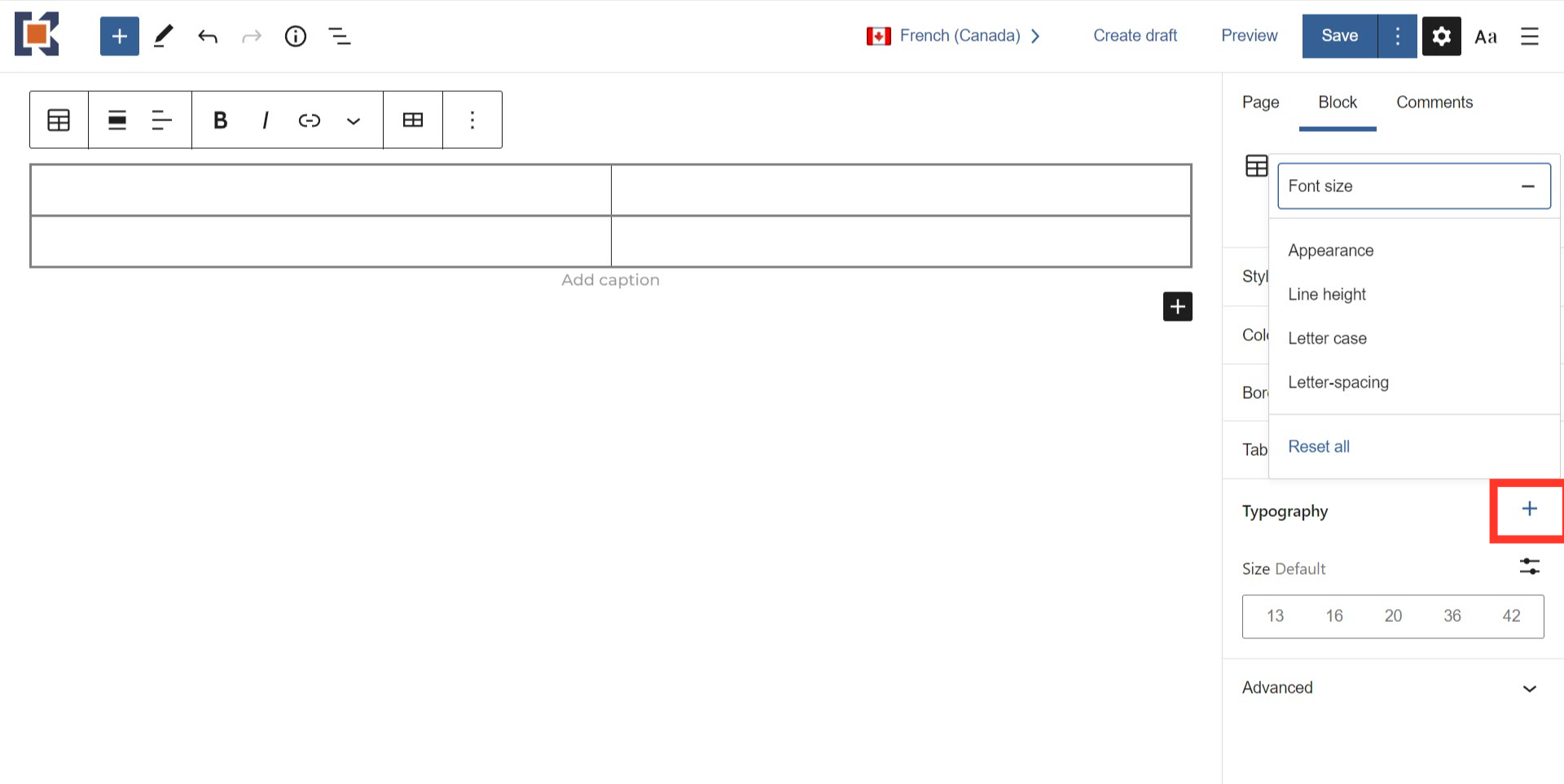The image size is (1564, 784).
Task: Insert a link in the table cell
Action: point(310,120)
